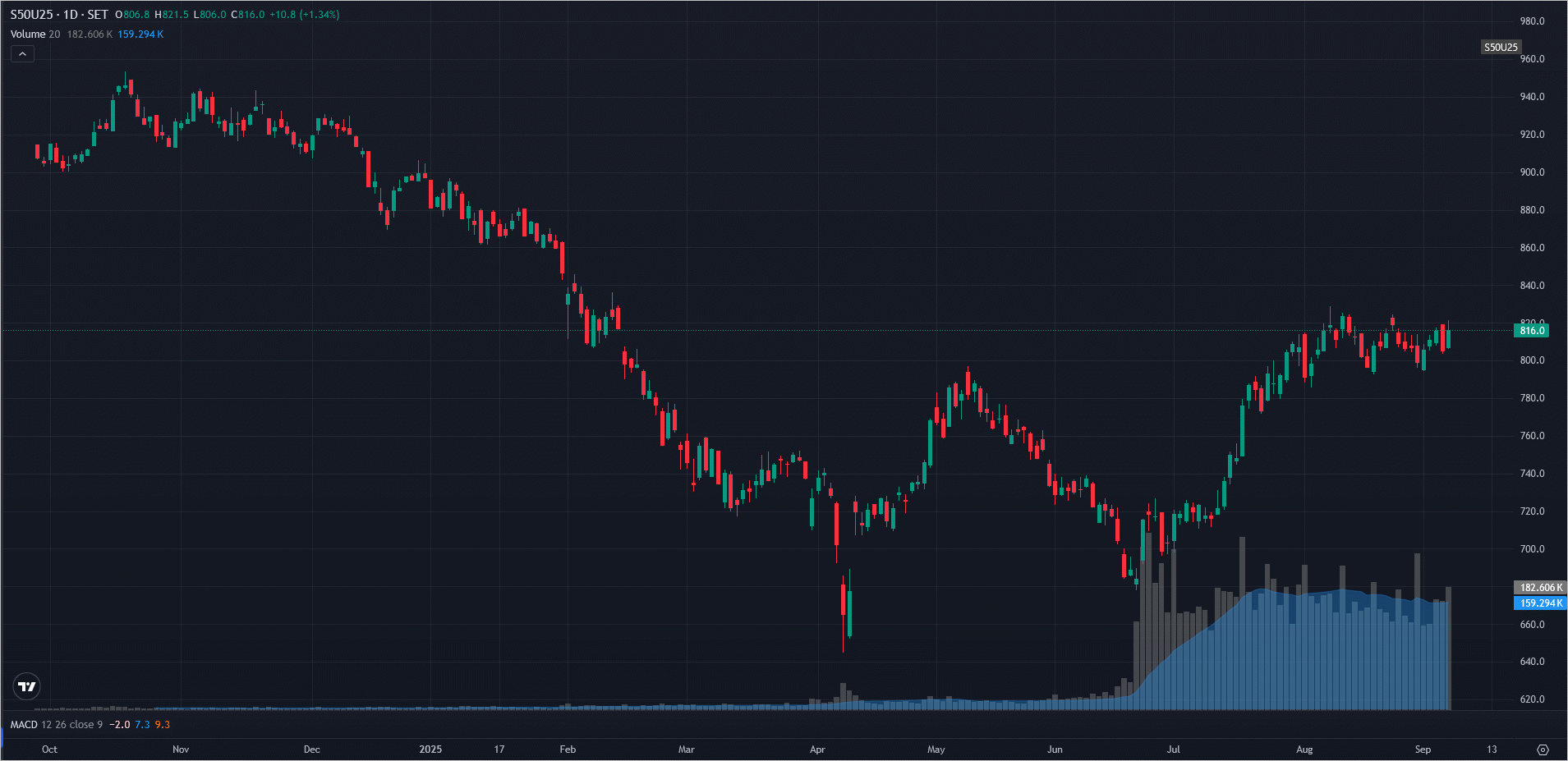This screenshot has width=1568, height=761.
Task: Click the S50U25 symbol tag on price axis
Action: click(x=1500, y=48)
